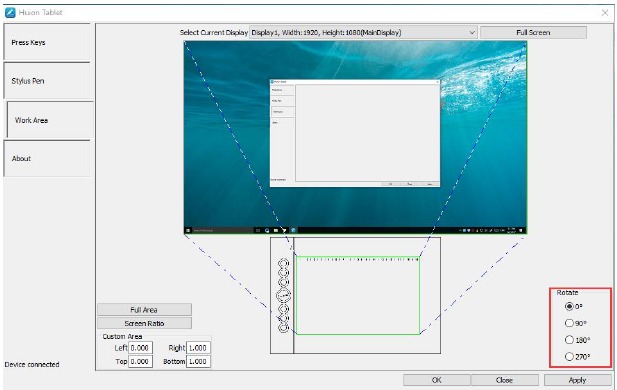Screen dimensions: 617x390
Task: Click the green work area rectangle on tablet
Action: coord(358,296)
